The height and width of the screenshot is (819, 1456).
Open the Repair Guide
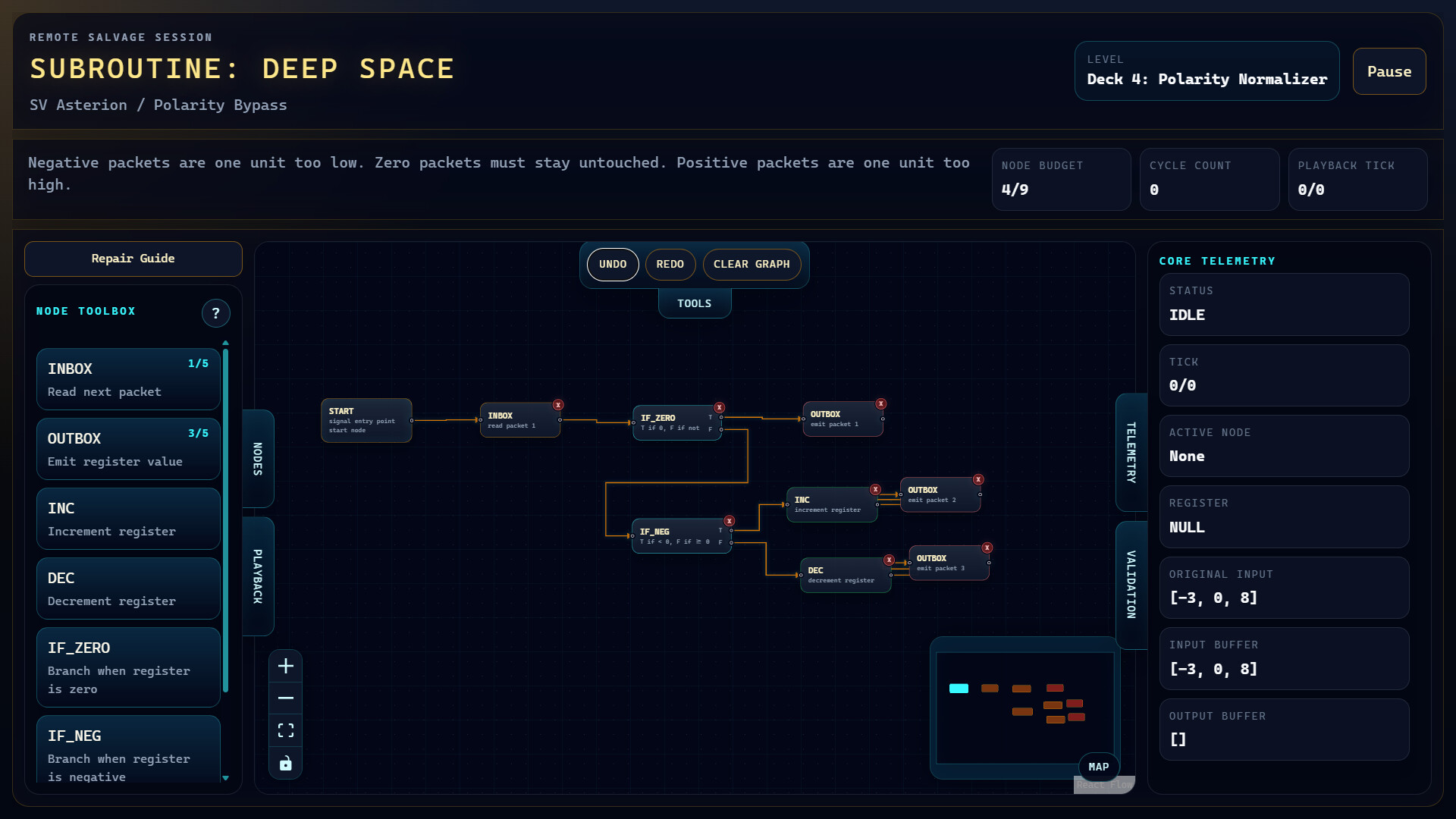coord(133,259)
